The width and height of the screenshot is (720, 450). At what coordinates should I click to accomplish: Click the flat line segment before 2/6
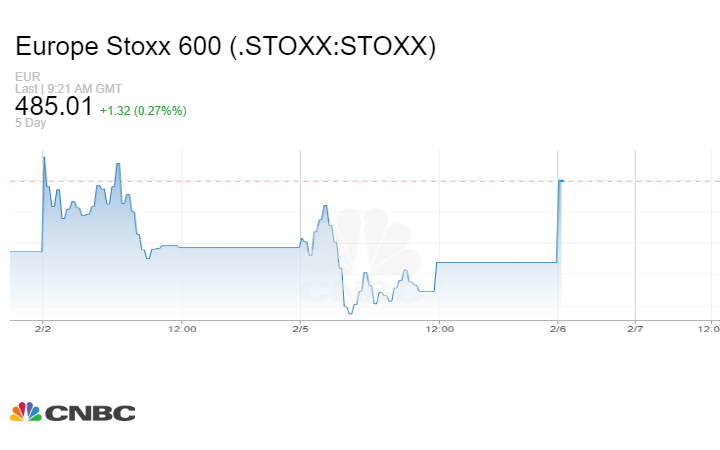pos(495,262)
